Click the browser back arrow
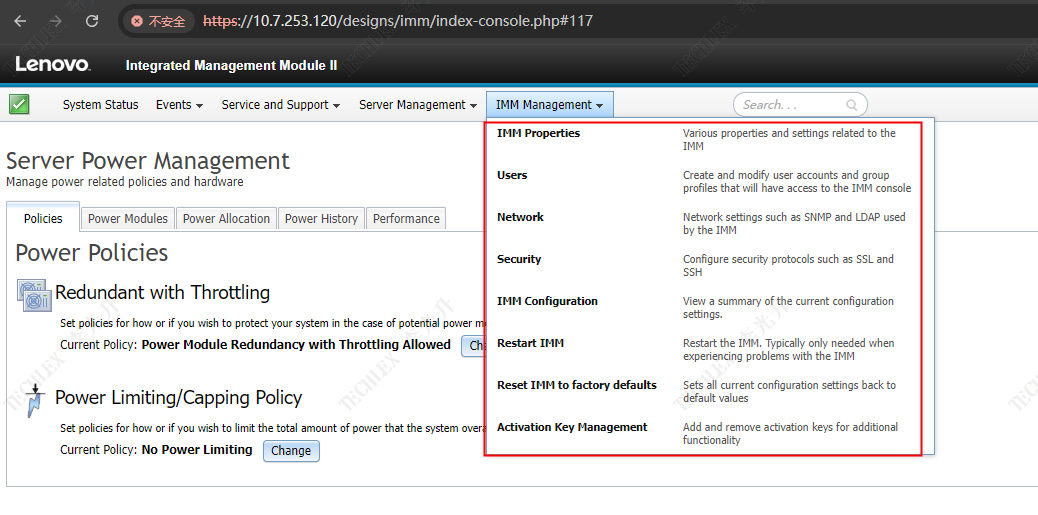The height and width of the screenshot is (515, 1038). [20, 21]
